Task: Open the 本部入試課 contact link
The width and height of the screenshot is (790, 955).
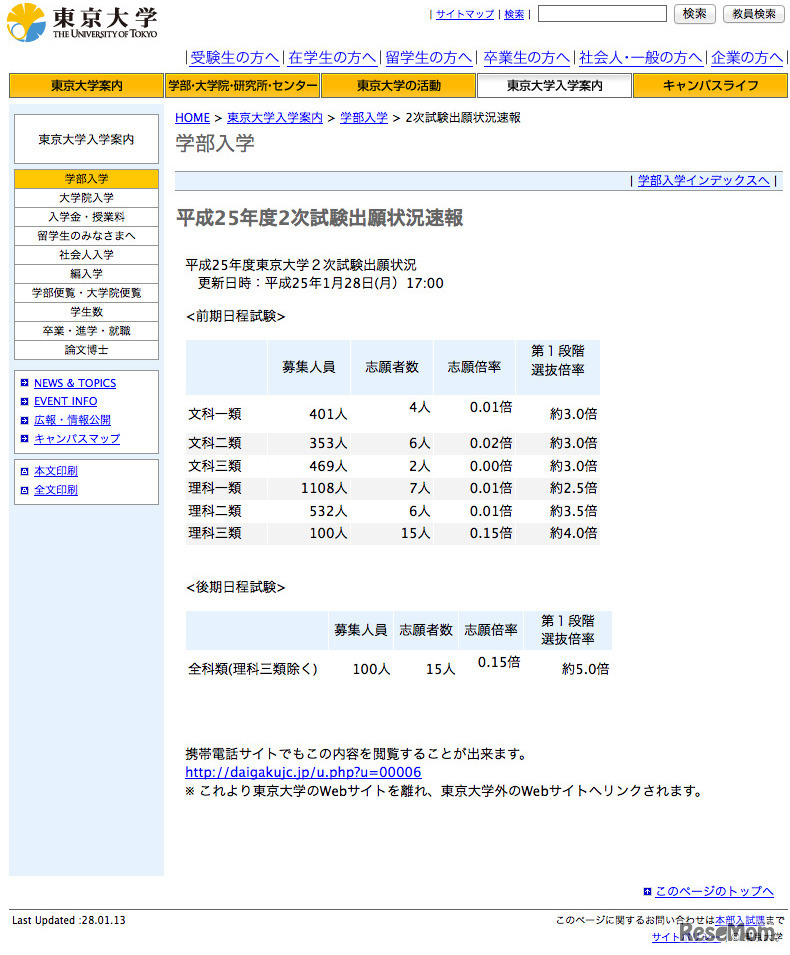Action: coord(739,920)
